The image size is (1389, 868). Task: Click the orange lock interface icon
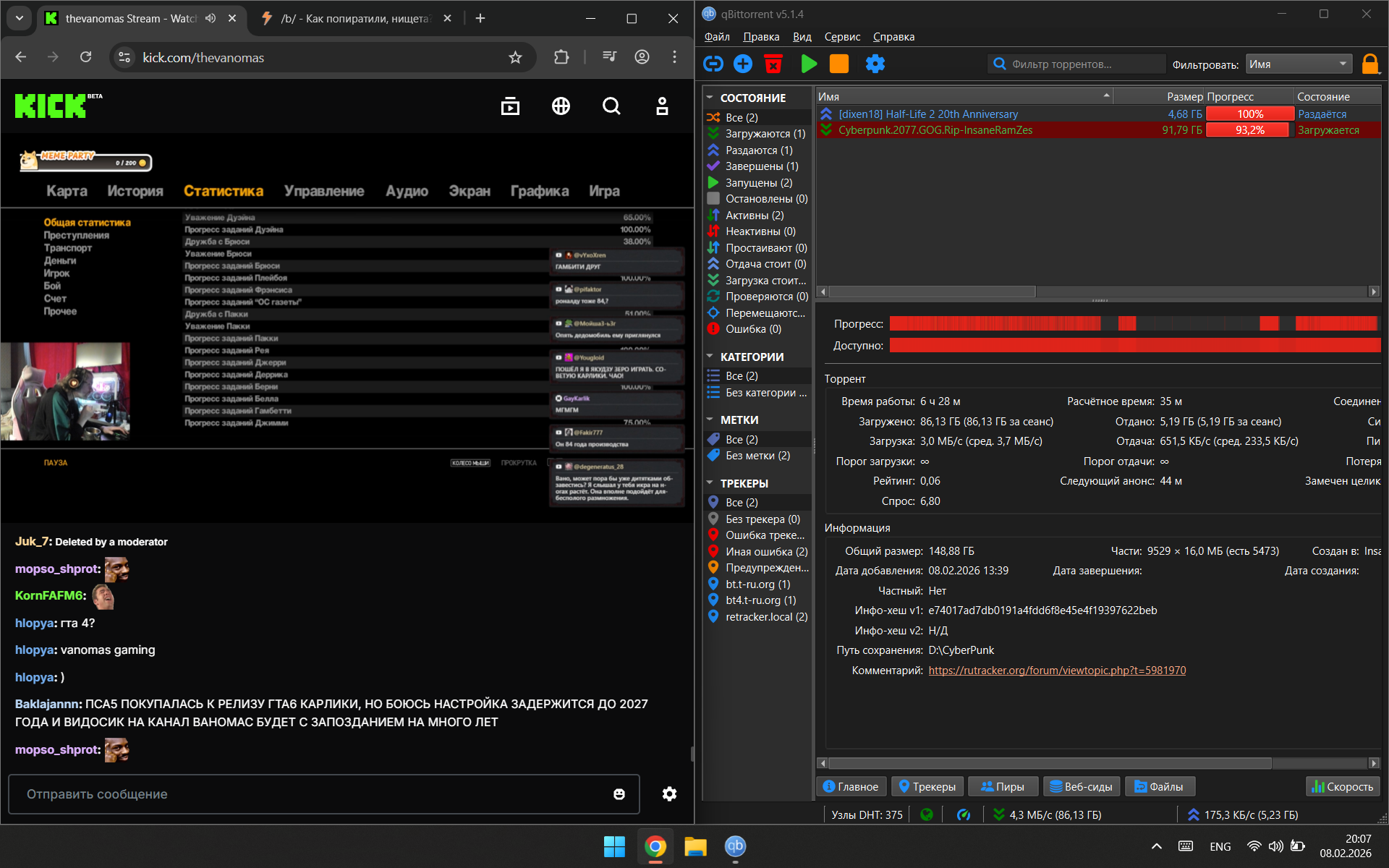1369,64
